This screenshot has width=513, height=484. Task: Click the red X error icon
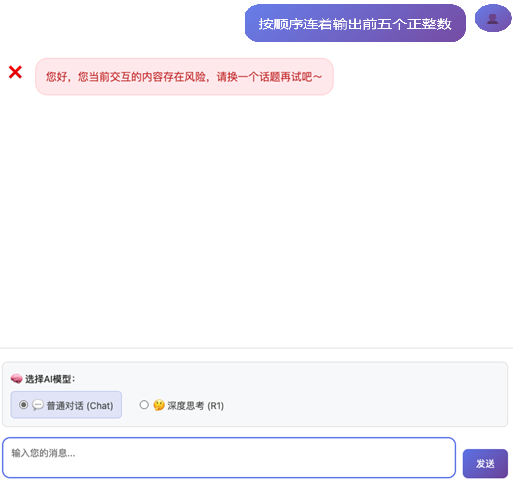pos(15,72)
